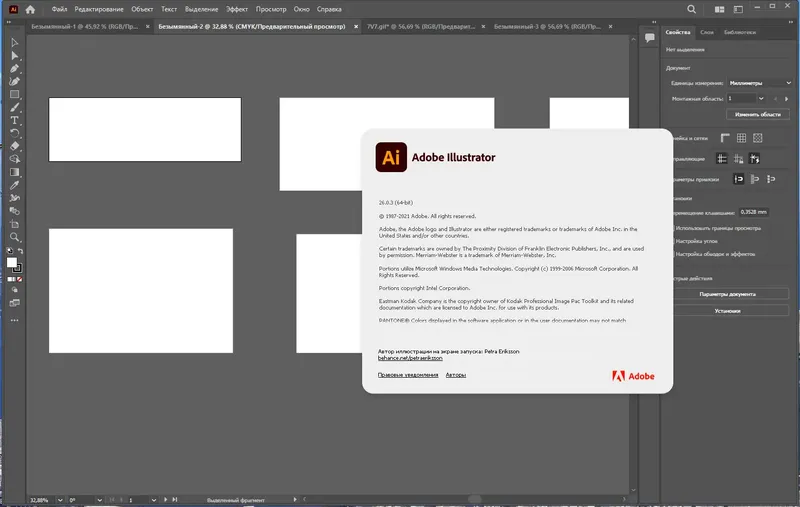Open the Эффект menu

click(237, 9)
